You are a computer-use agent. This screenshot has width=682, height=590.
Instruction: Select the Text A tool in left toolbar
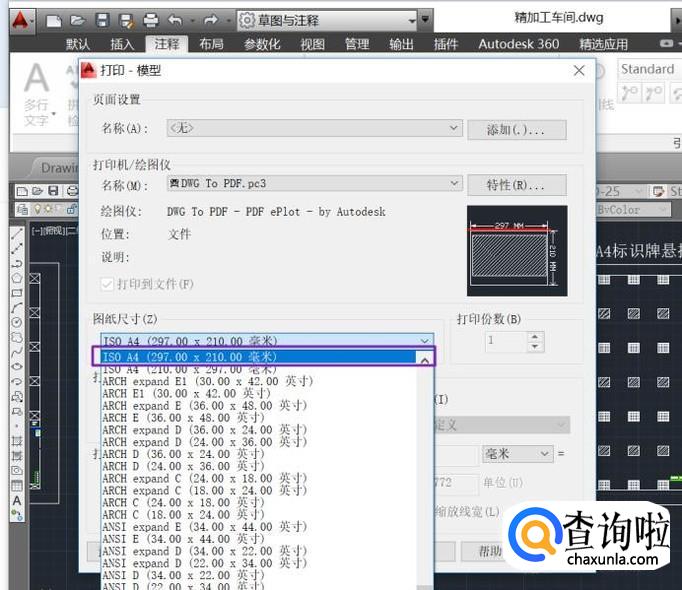[x=17, y=500]
